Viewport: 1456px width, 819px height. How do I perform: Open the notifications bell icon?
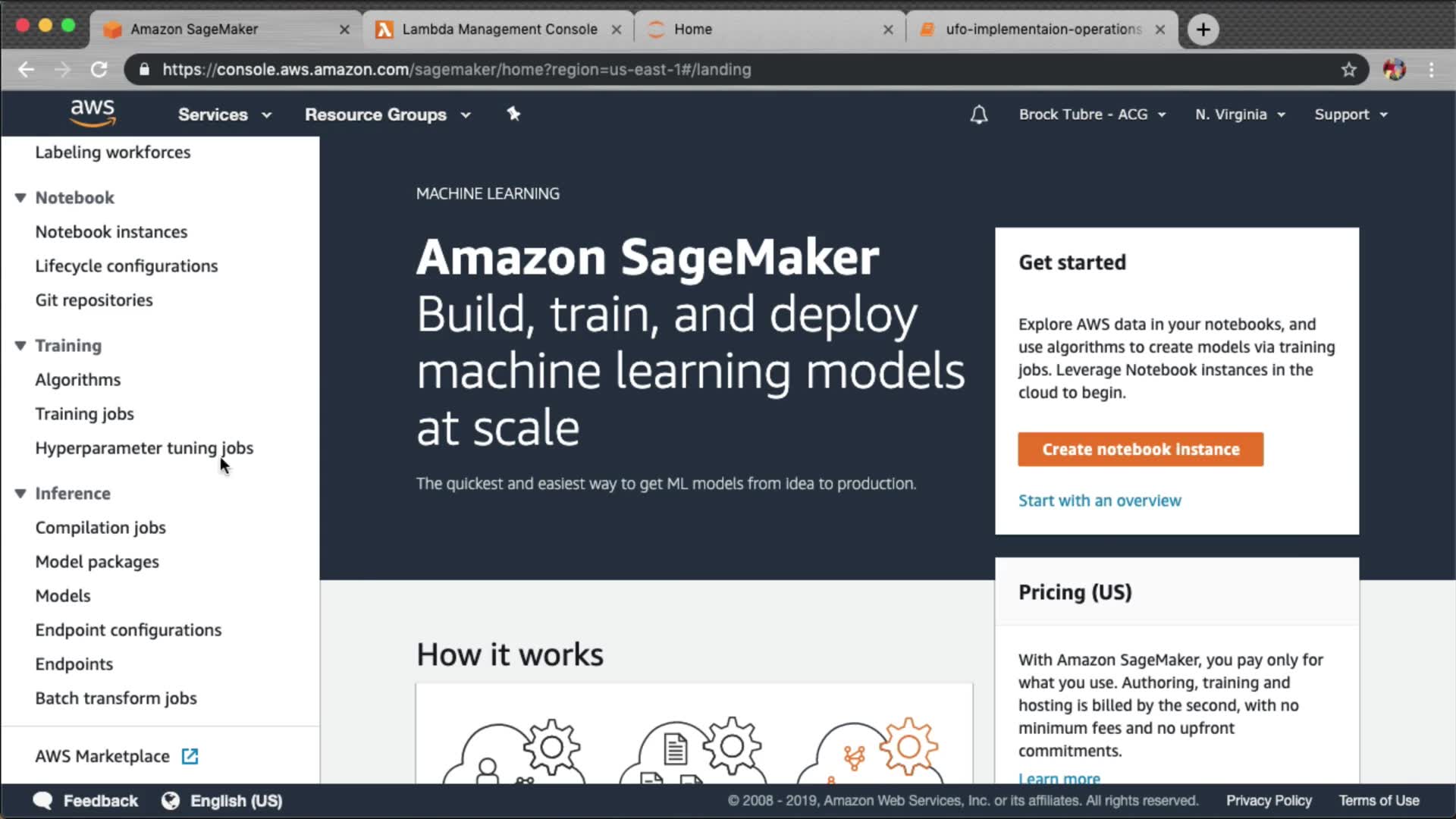[x=979, y=115]
